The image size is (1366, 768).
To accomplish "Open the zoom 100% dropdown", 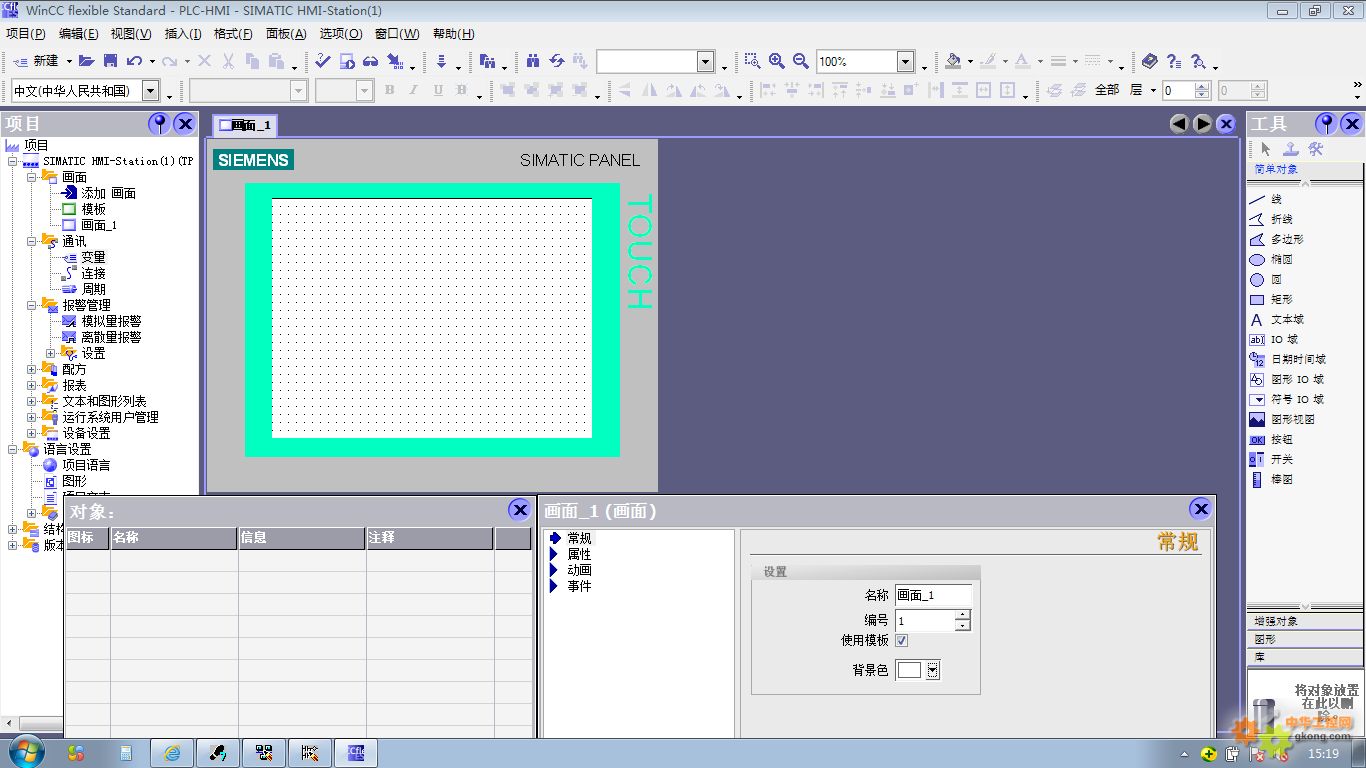I will 905,62.
